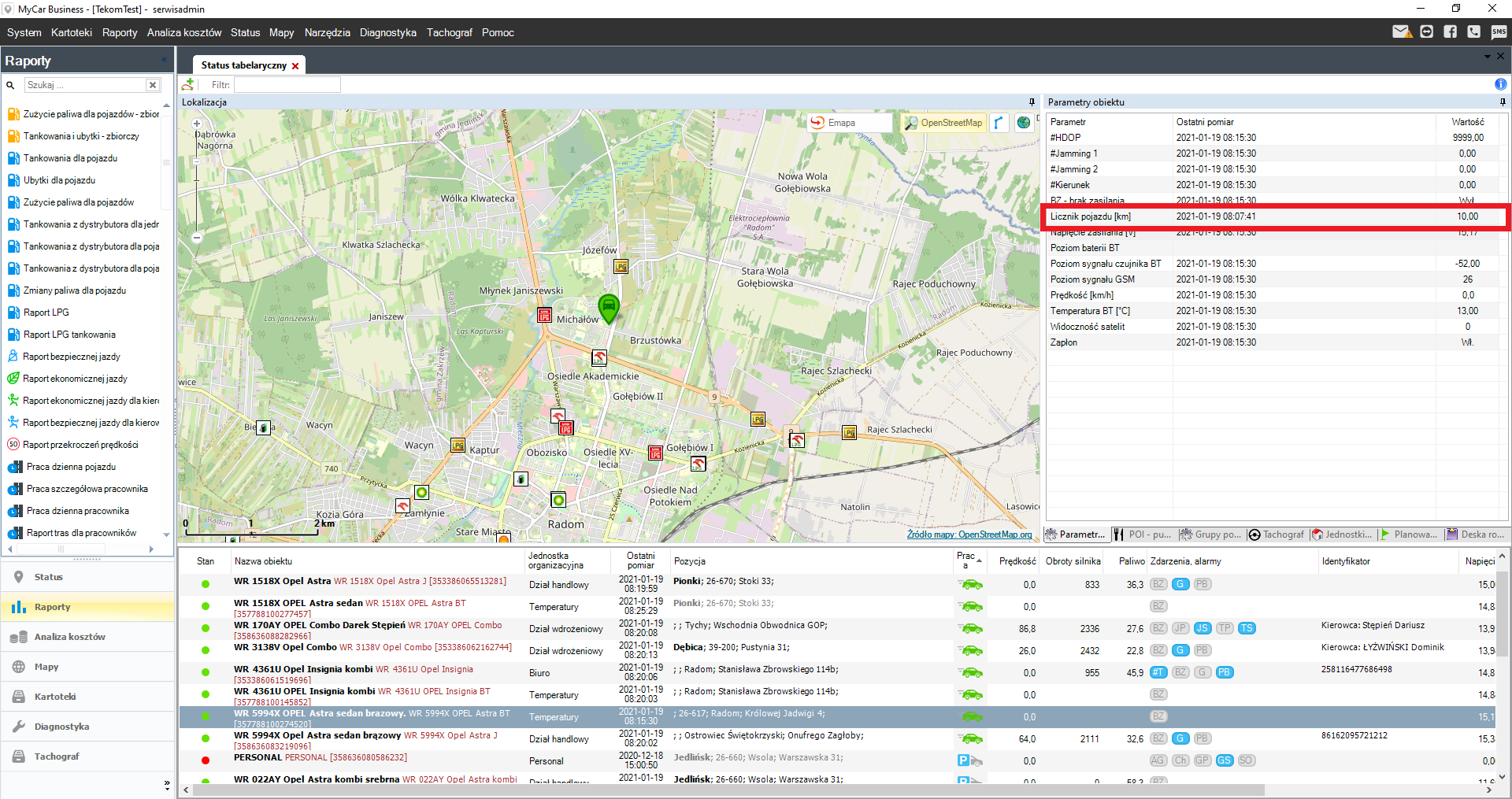The image size is (1512, 799).
Task: Pin the Parametry obiektu panel
Action: (1502, 102)
